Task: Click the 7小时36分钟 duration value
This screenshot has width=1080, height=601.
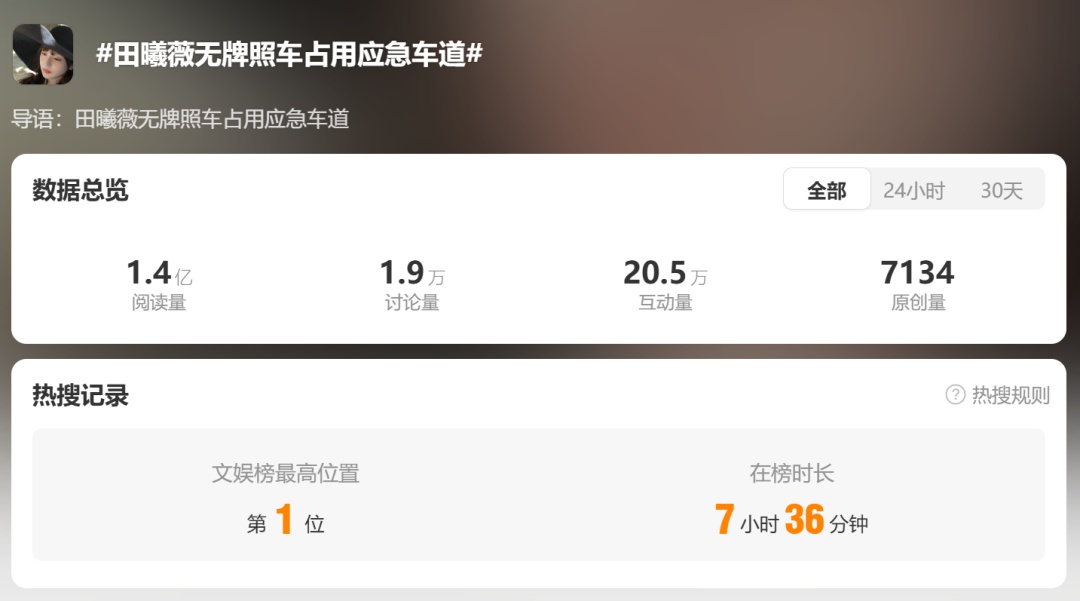Action: (791, 520)
